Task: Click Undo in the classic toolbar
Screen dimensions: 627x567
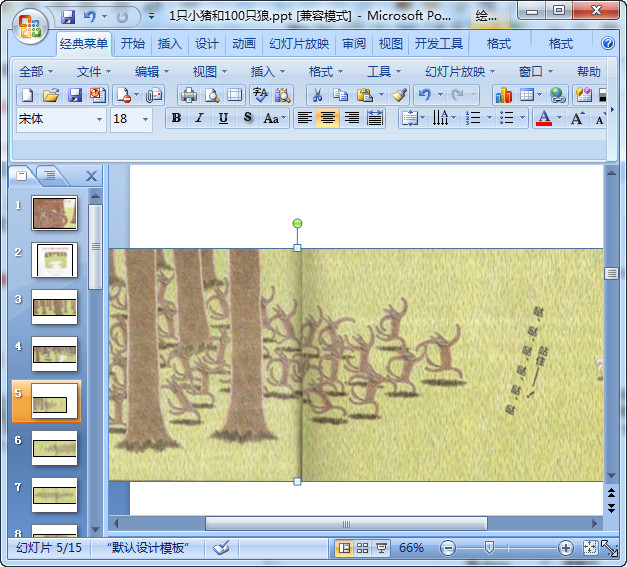Action: [x=425, y=95]
